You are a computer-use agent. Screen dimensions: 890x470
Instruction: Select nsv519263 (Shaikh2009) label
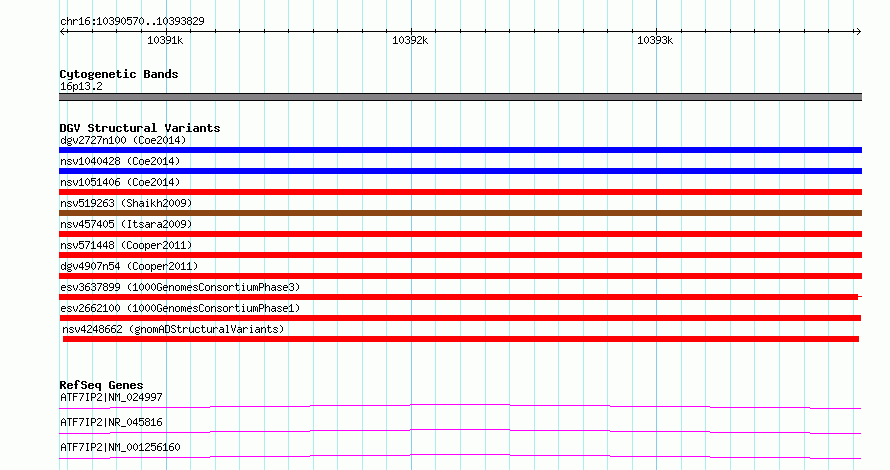tap(126, 203)
